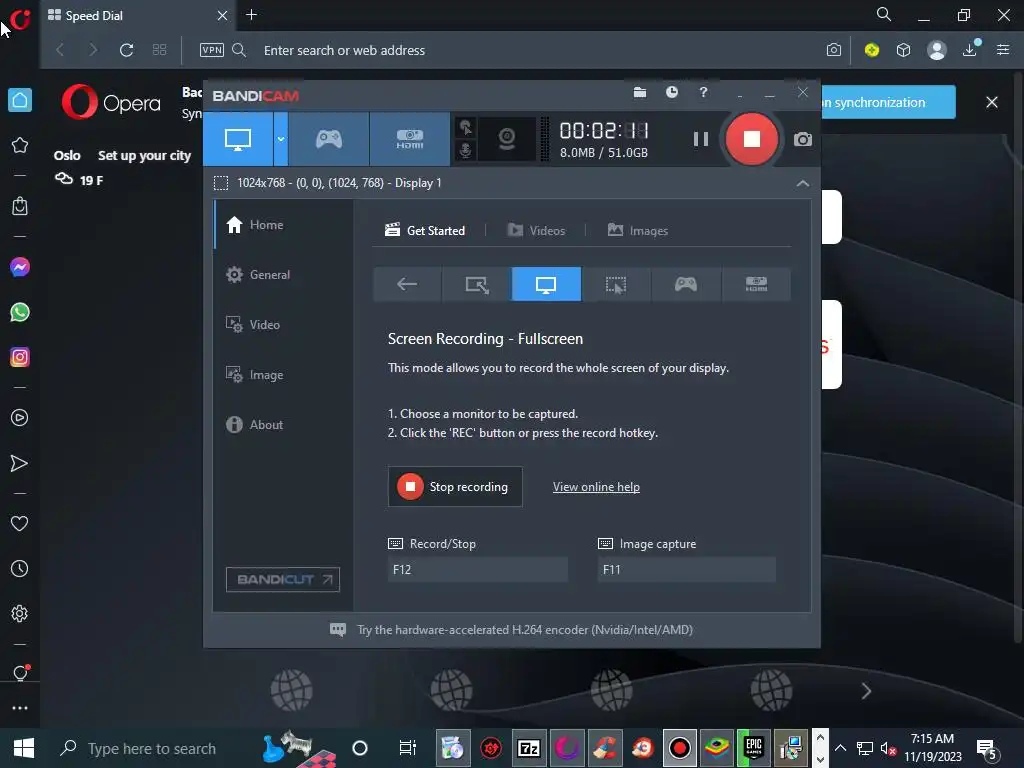Select around mouse recording mode icon
Image resolution: width=1024 pixels, height=768 pixels.
point(616,284)
